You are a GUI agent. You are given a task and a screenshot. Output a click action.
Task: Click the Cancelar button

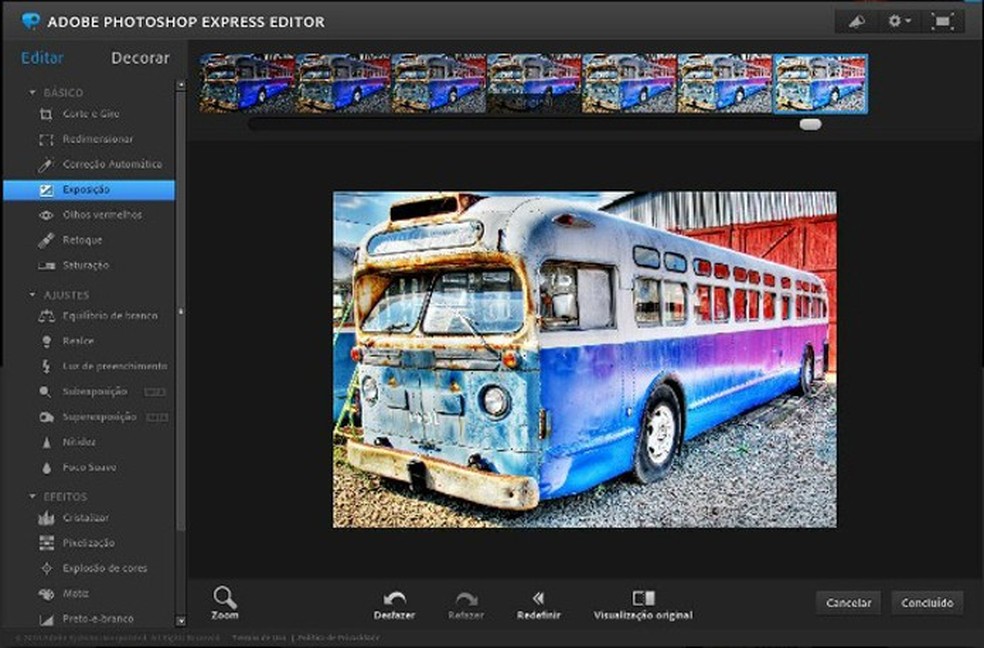[x=848, y=603]
